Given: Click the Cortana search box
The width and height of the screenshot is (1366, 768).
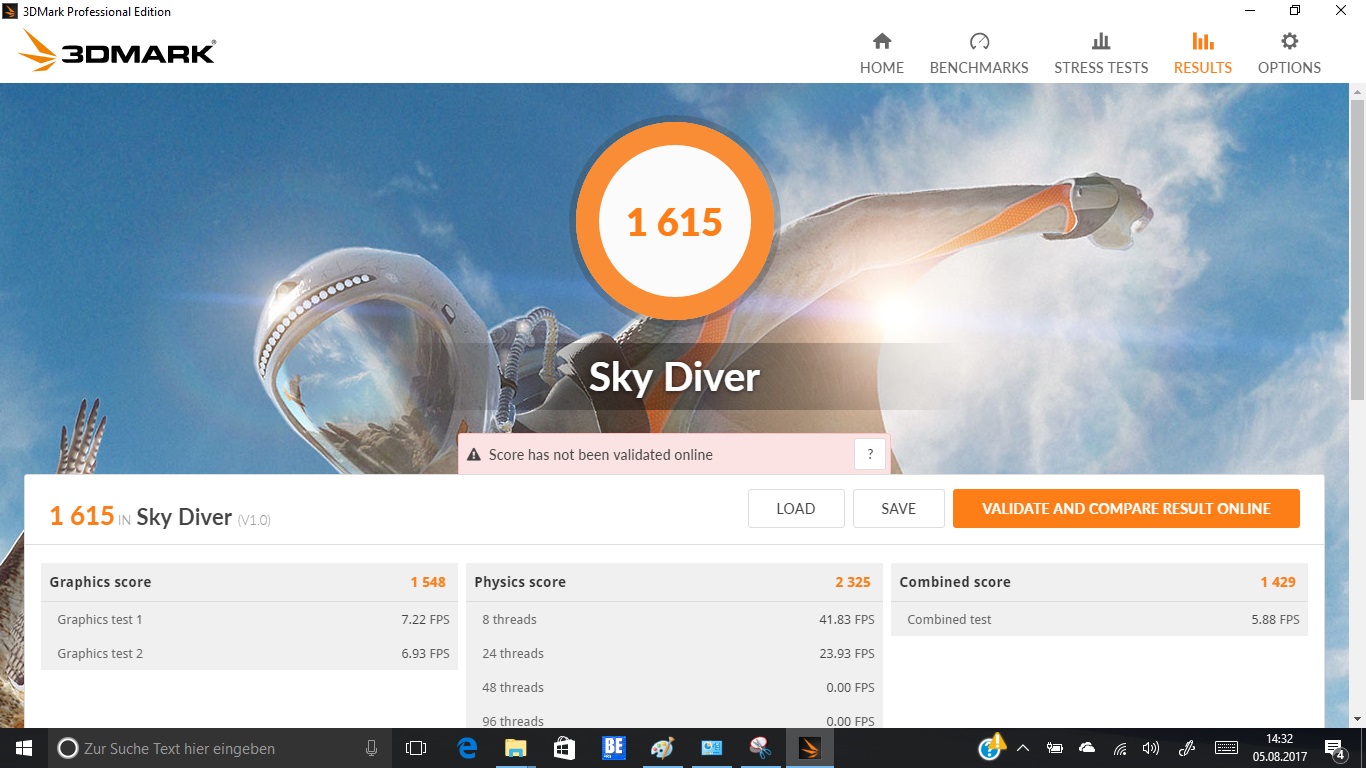Looking at the screenshot, I should point(220,748).
